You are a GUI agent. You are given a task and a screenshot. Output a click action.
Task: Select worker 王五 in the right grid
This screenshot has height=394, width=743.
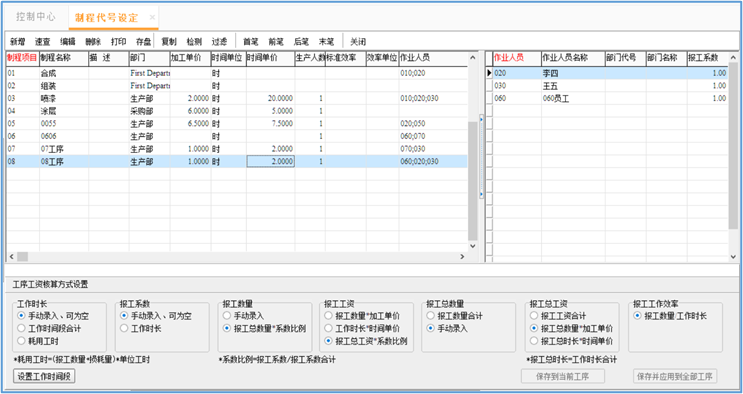tap(610, 86)
